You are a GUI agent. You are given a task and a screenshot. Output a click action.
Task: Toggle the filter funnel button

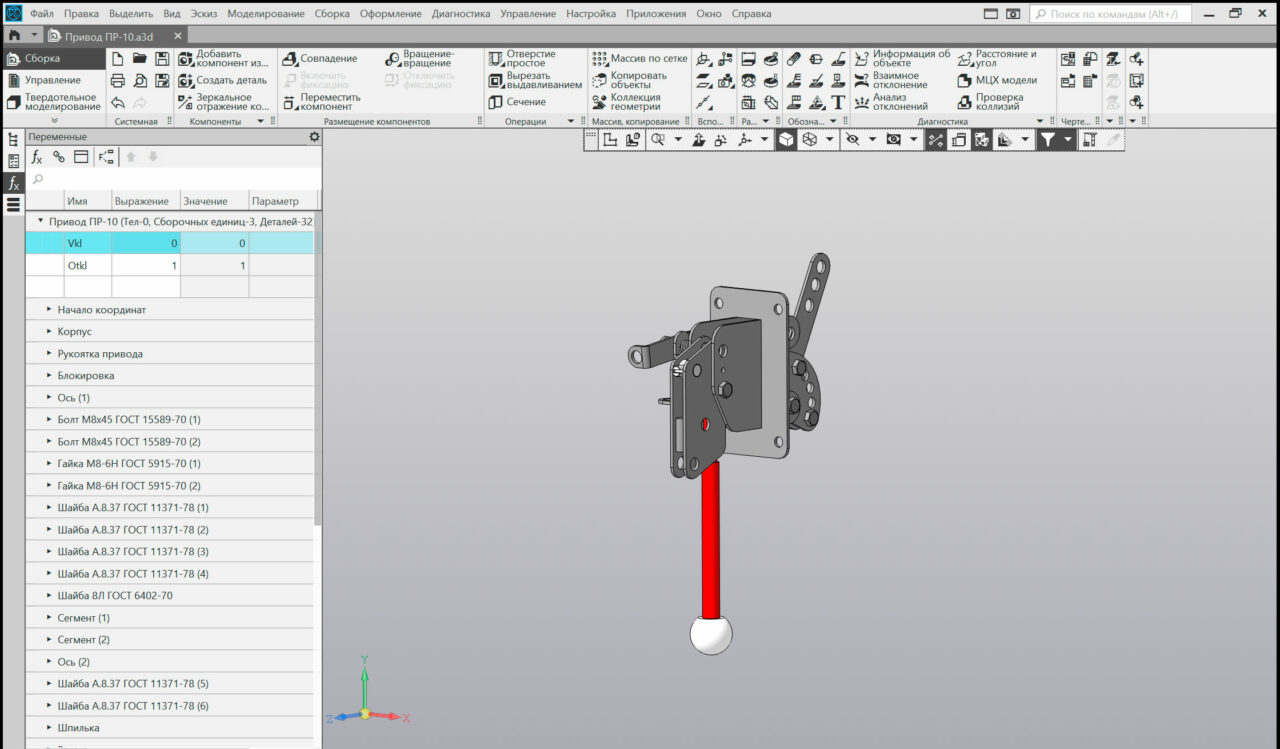pos(1047,140)
